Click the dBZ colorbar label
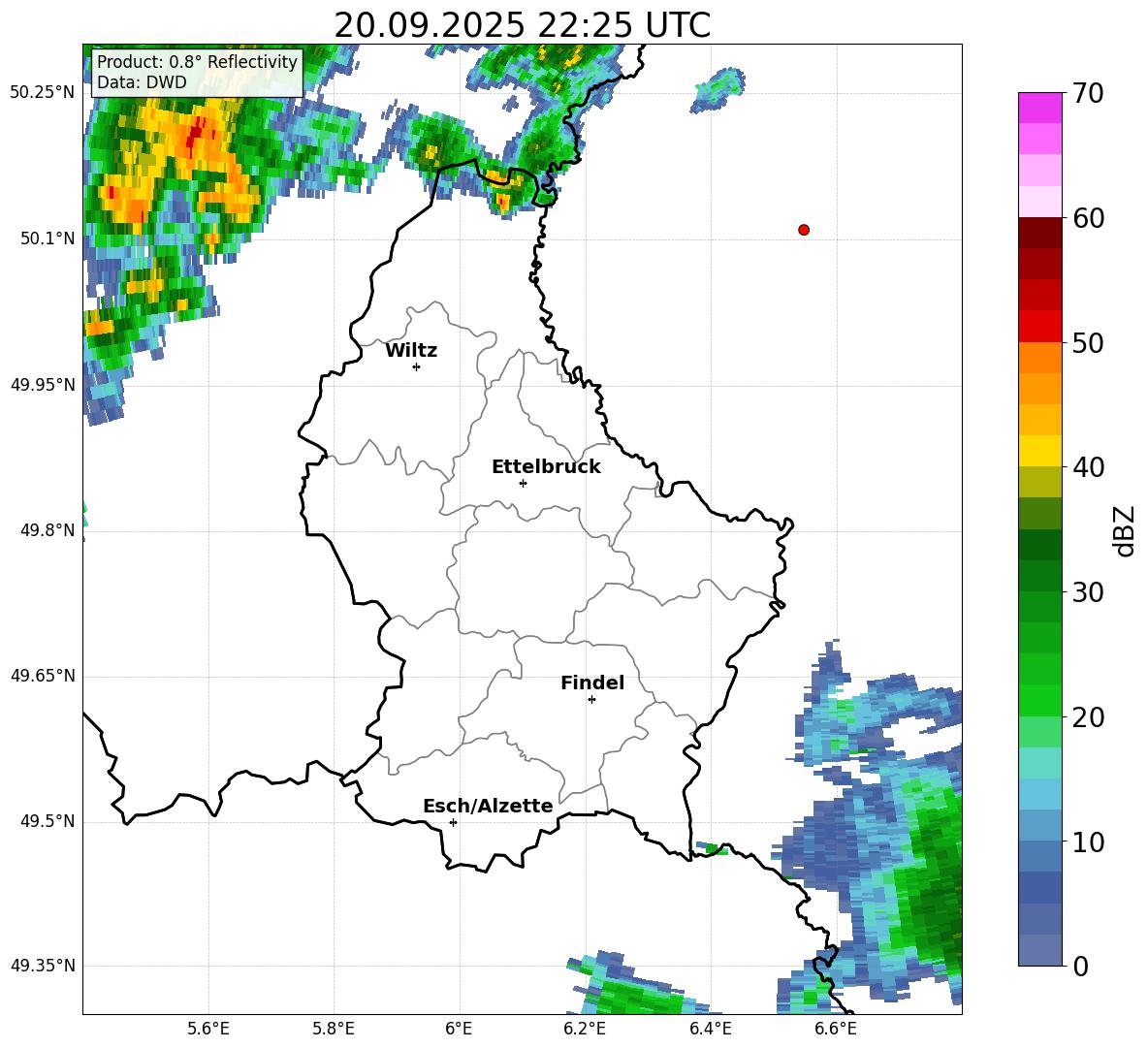 [x=1124, y=530]
